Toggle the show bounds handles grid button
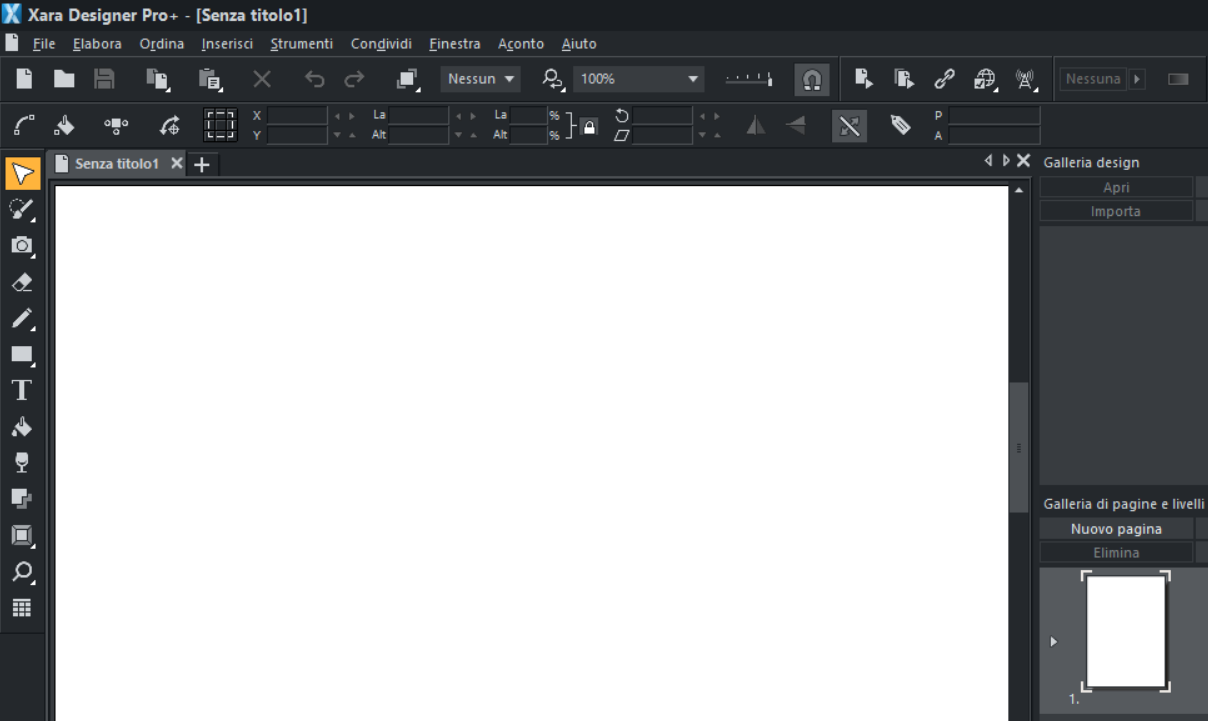Screen dimensions: 1208x721 coord(220,125)
